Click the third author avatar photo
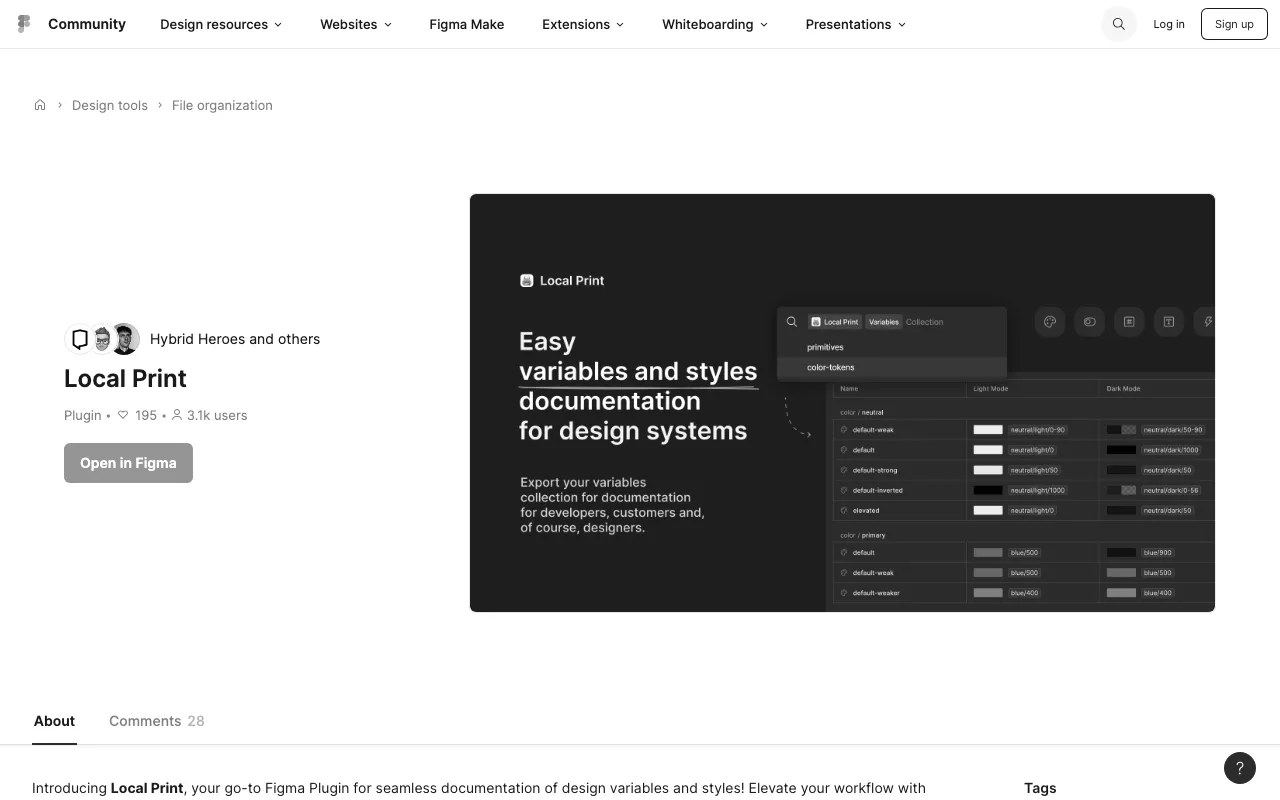The image size is (1280, 800). [x=125, y=339]
